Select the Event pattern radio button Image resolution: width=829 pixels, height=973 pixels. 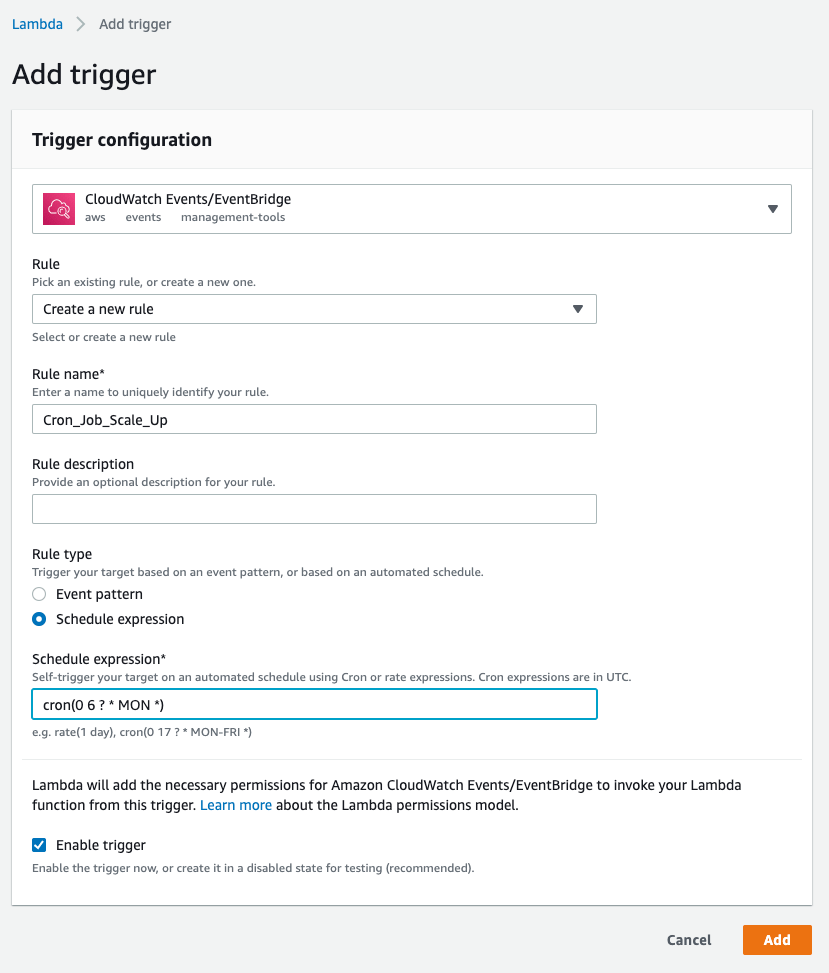(39, 594)
